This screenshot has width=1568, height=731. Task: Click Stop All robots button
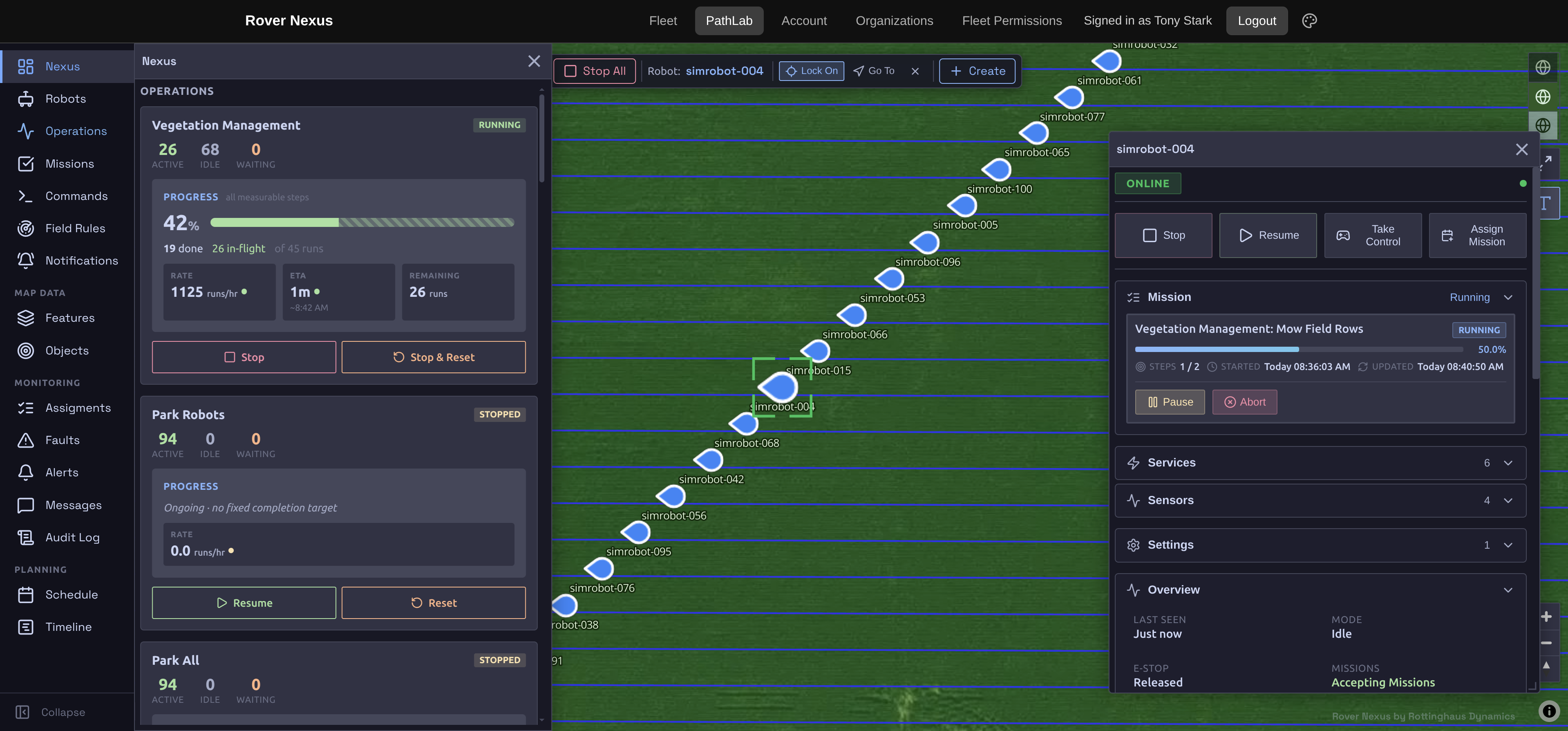595,71
